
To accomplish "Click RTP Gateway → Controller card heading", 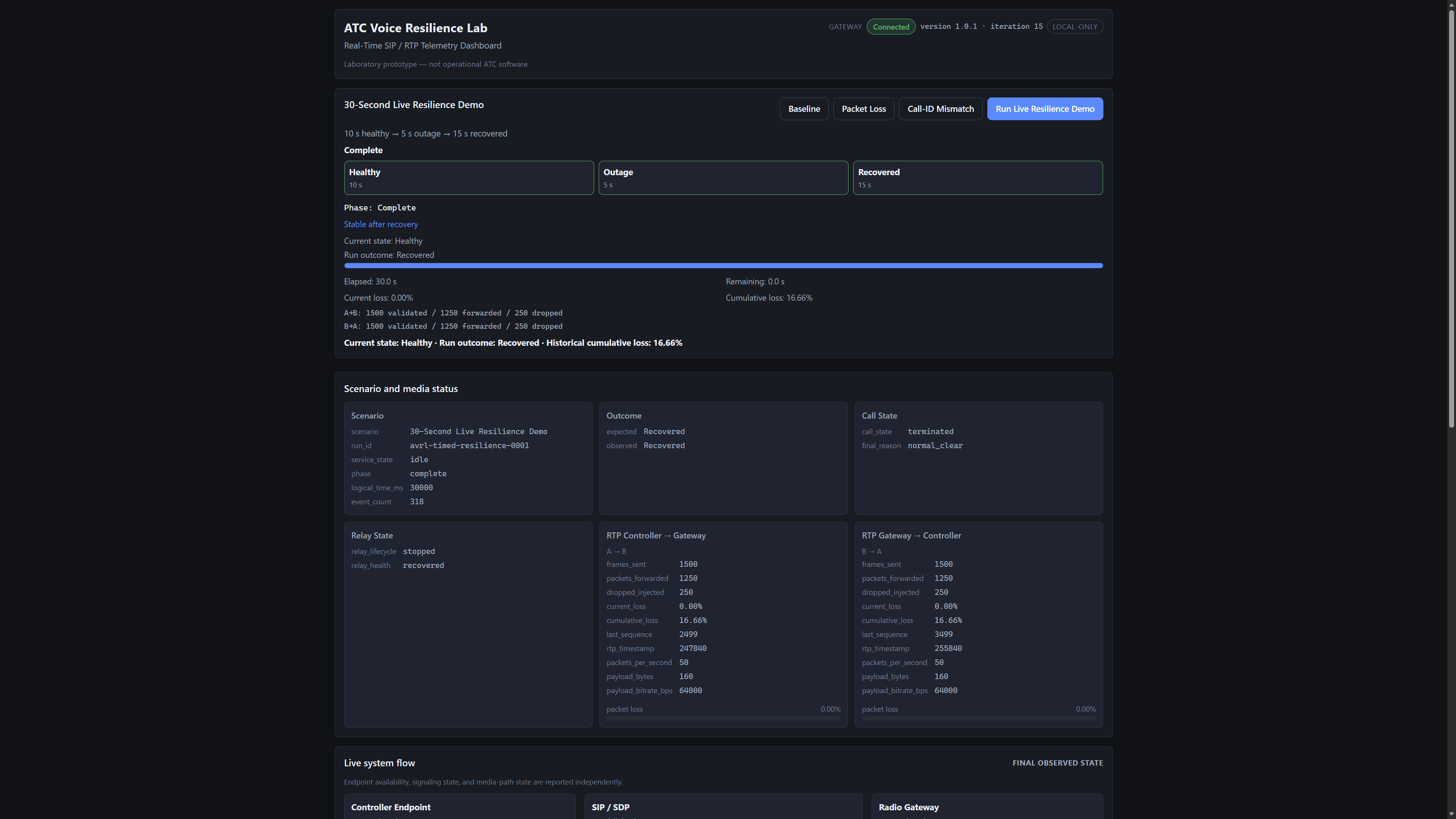I will click(911, 536).
